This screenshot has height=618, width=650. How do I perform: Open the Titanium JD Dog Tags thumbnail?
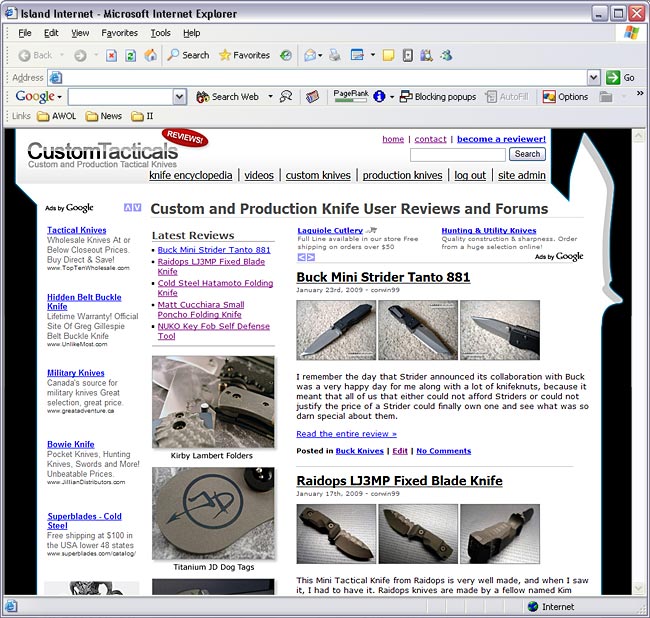[213, 514]
